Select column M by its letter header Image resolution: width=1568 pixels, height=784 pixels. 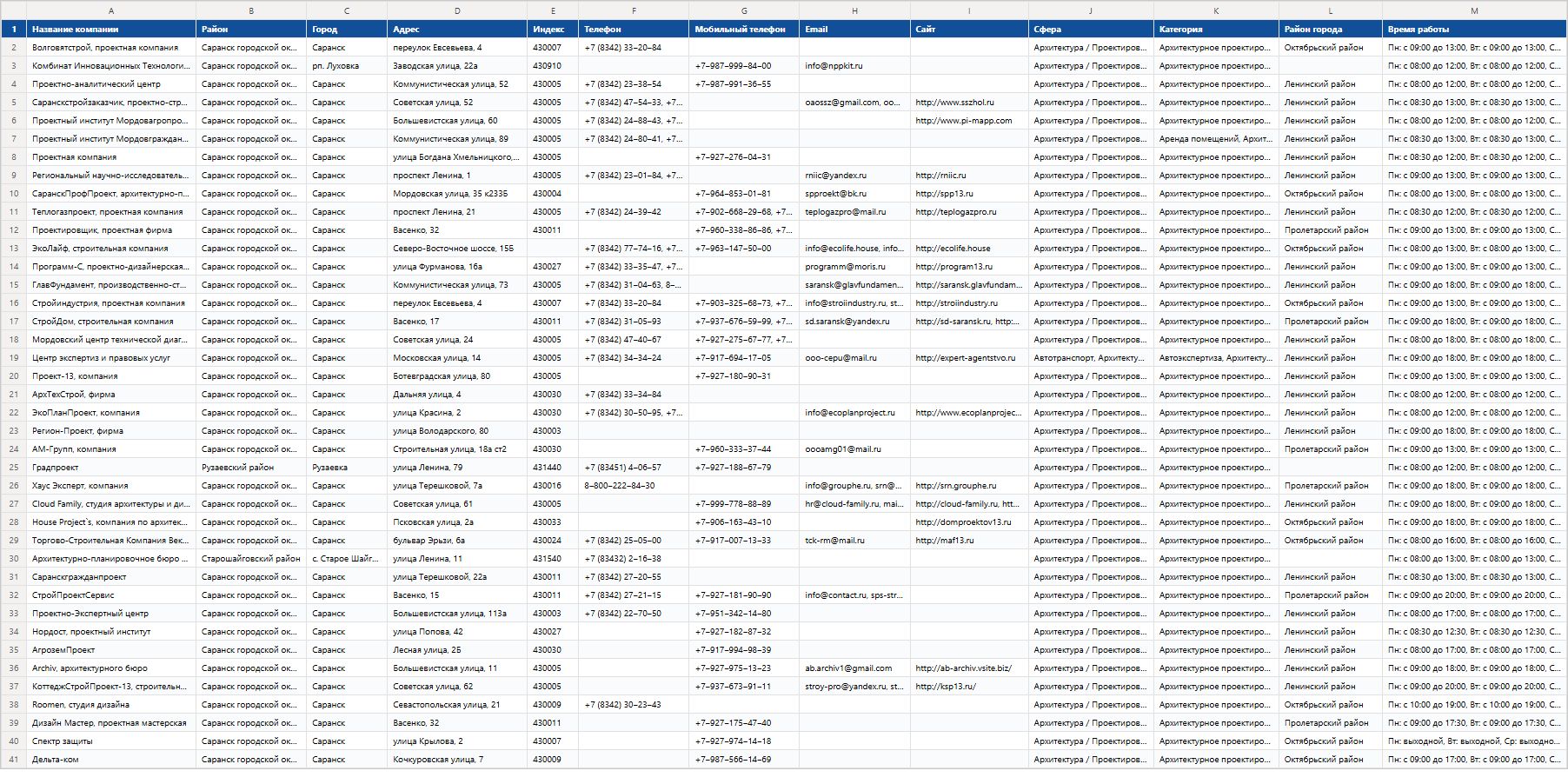coord(1474,10)
